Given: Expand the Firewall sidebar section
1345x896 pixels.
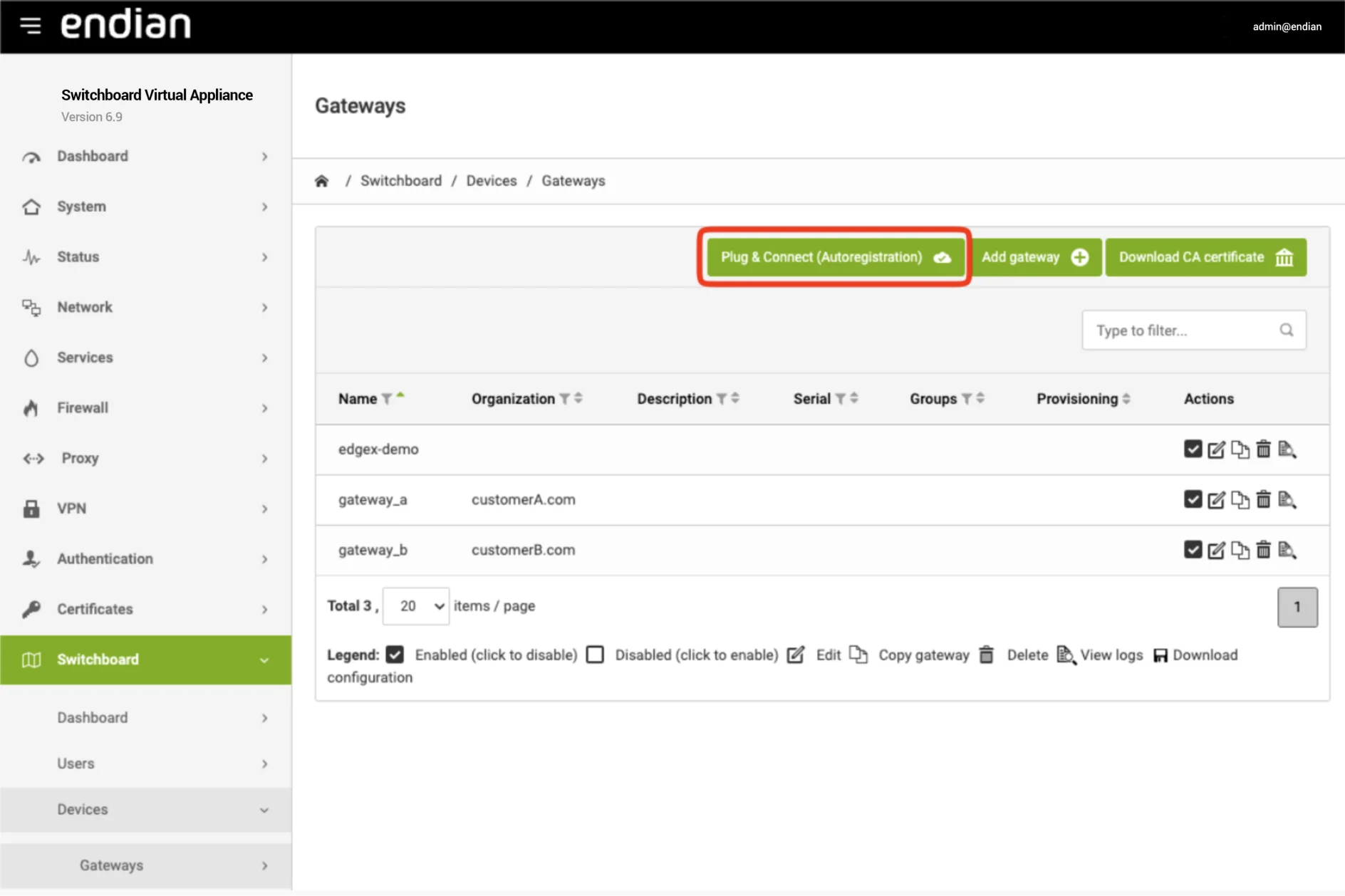Looking at the screenshot, I should point(145,408).
